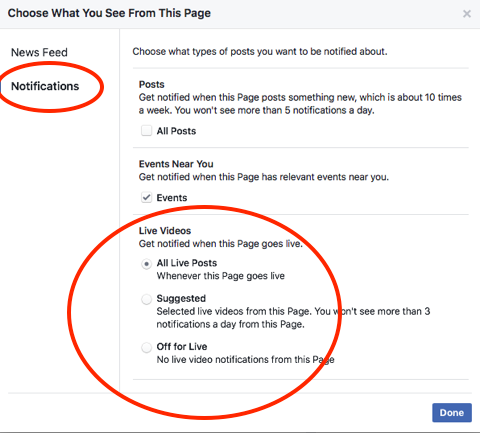Click the 'All Posts' label text
Viewport: 480px width, 433px height.
coord(176,131)
